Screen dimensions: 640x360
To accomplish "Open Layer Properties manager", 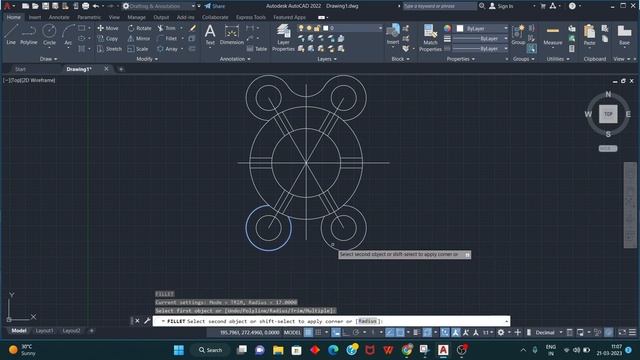I will click(283, 38).
